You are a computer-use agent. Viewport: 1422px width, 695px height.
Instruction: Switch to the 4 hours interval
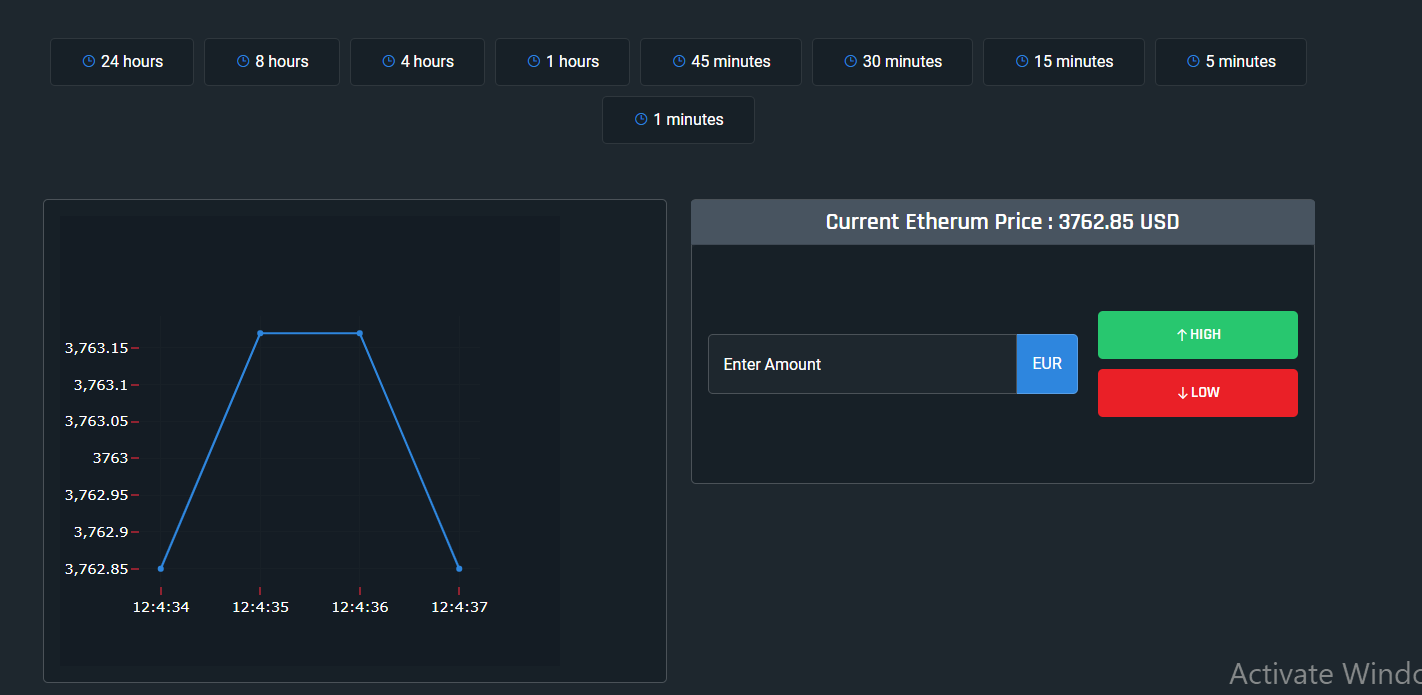pyautogui.click(x=417, y=62)
